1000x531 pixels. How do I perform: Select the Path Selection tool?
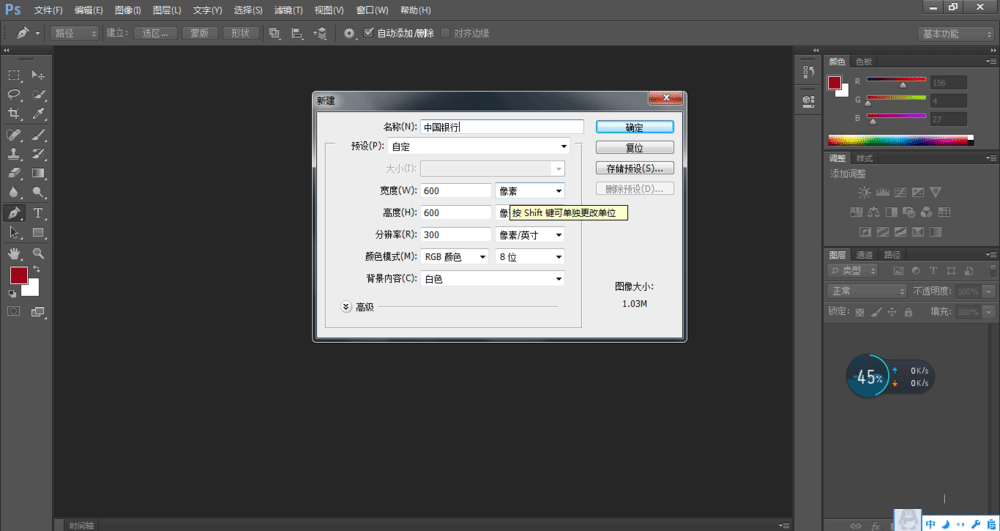[x=14, y=232]
